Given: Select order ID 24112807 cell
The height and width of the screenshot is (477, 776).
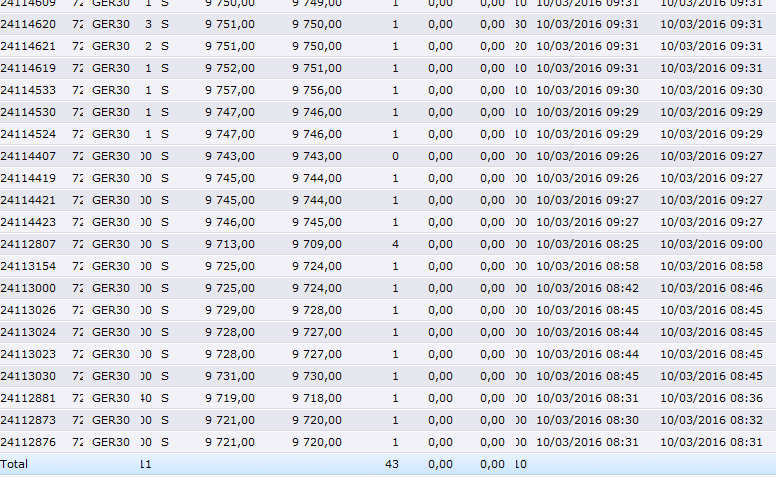Looking at the screenshot, I should [28, 244].
